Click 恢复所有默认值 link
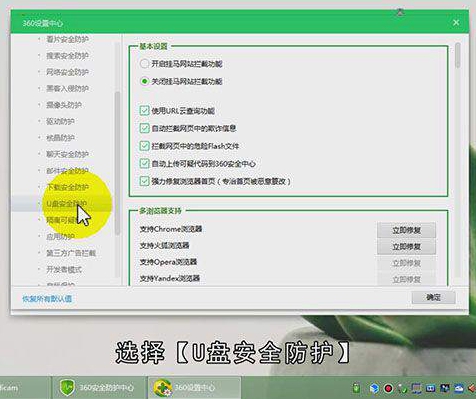476x399 pixels. coord(47,299)
